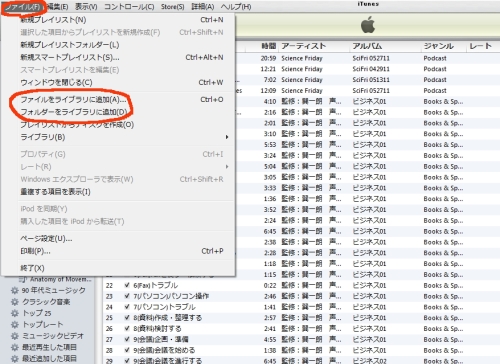Click the time cell 4:10
Image resolution: width=500 pixels, height=364 pixels.
[x=270, y=101]
